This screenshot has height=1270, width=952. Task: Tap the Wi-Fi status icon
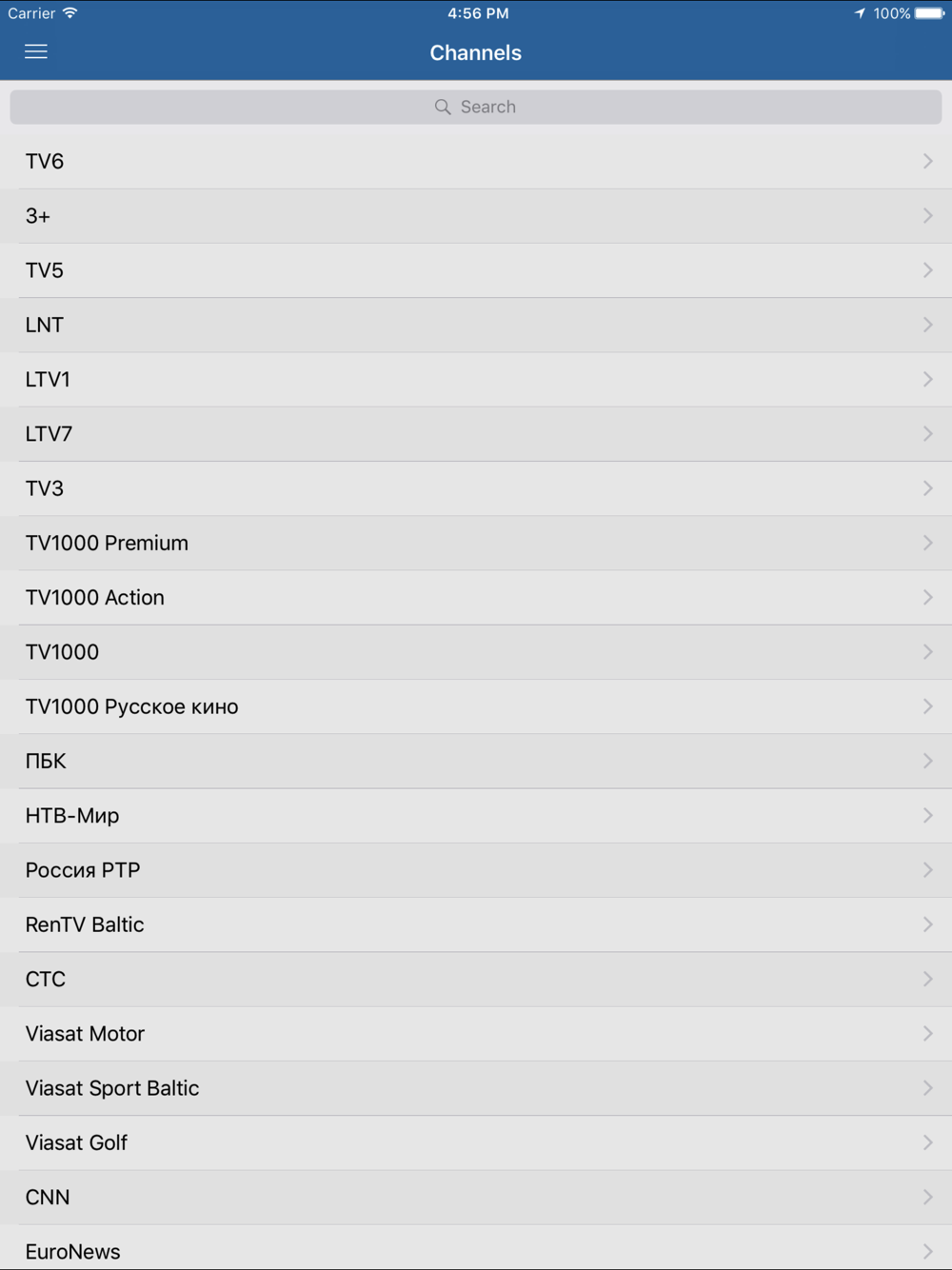tap(70, 13)
